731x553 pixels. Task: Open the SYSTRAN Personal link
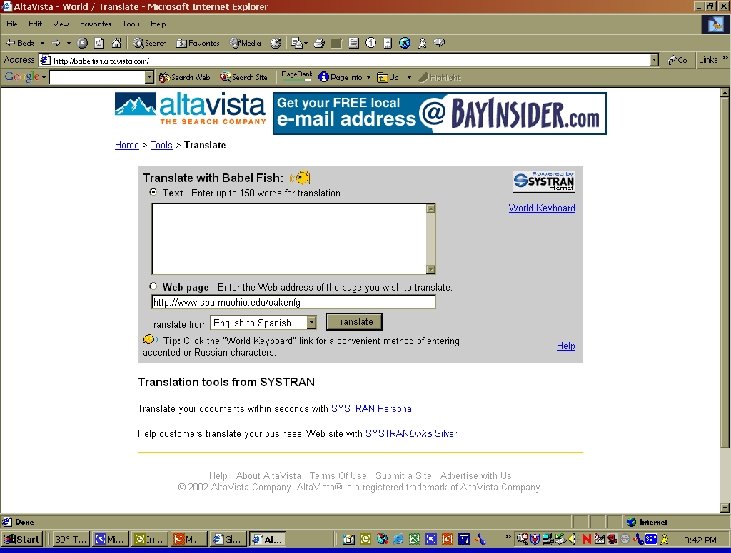371,409
